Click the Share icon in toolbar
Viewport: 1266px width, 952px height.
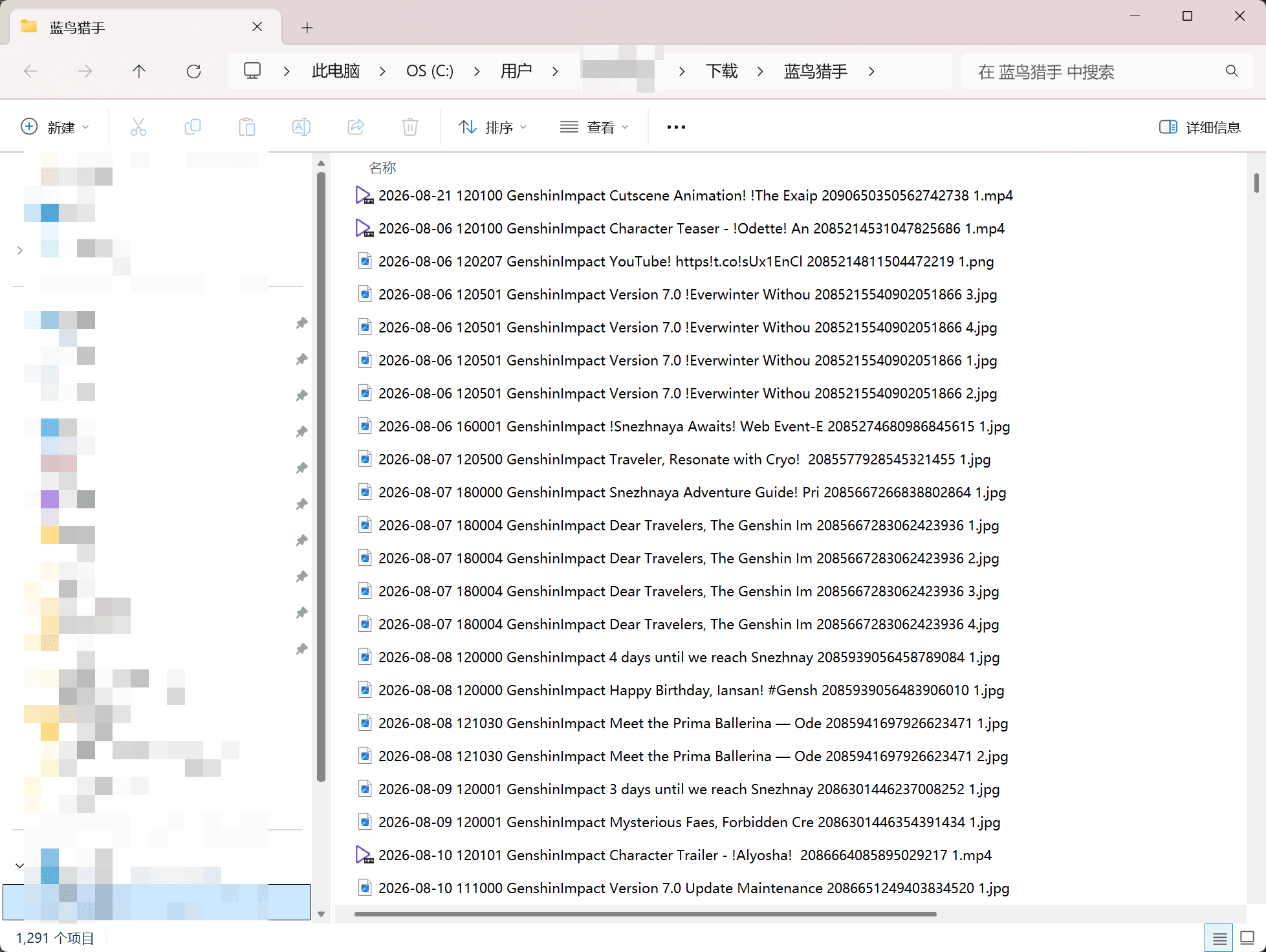click(x=356, y=127)
